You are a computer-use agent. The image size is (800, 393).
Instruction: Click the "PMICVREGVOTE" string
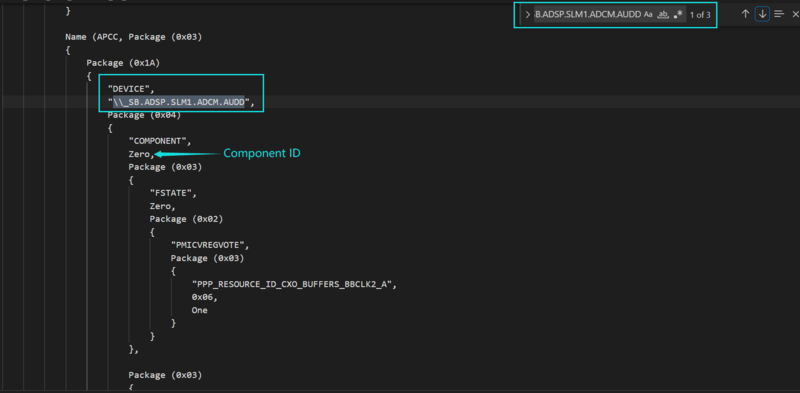click(x=210, y=245)
